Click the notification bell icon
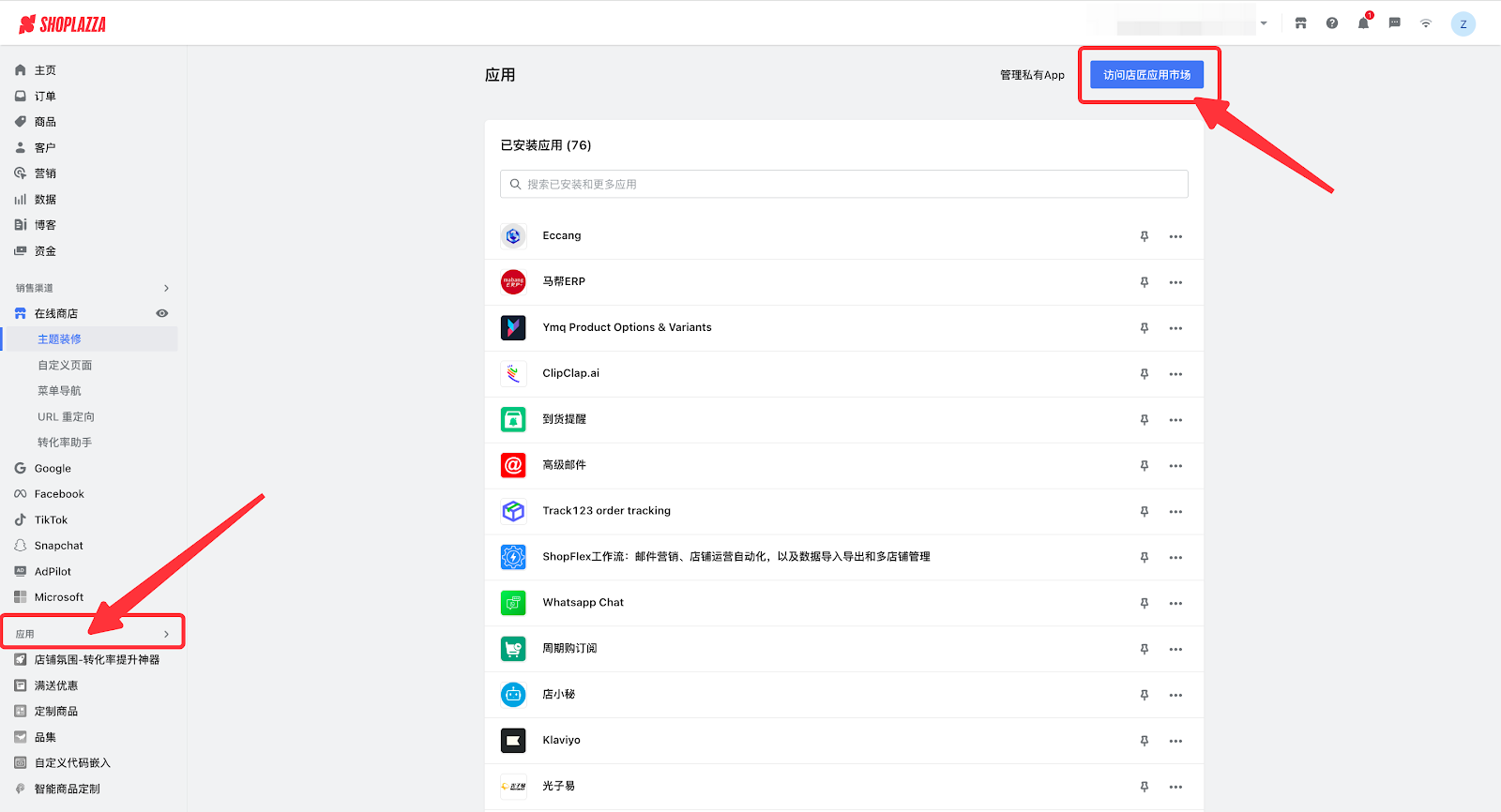Screen dimensions: 1501x812 pos(1363,23)
